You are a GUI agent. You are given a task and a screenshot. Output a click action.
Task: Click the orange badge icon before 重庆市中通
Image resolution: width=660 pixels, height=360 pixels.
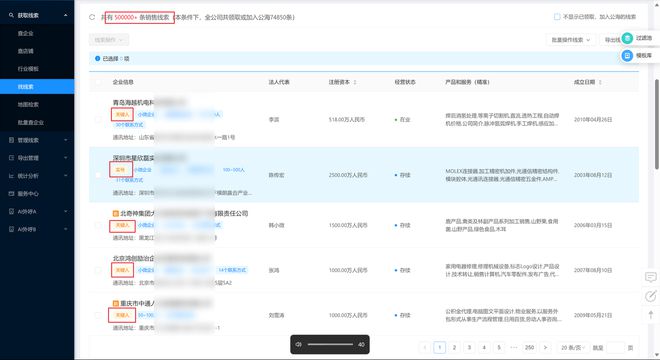[x=116, y=303]
